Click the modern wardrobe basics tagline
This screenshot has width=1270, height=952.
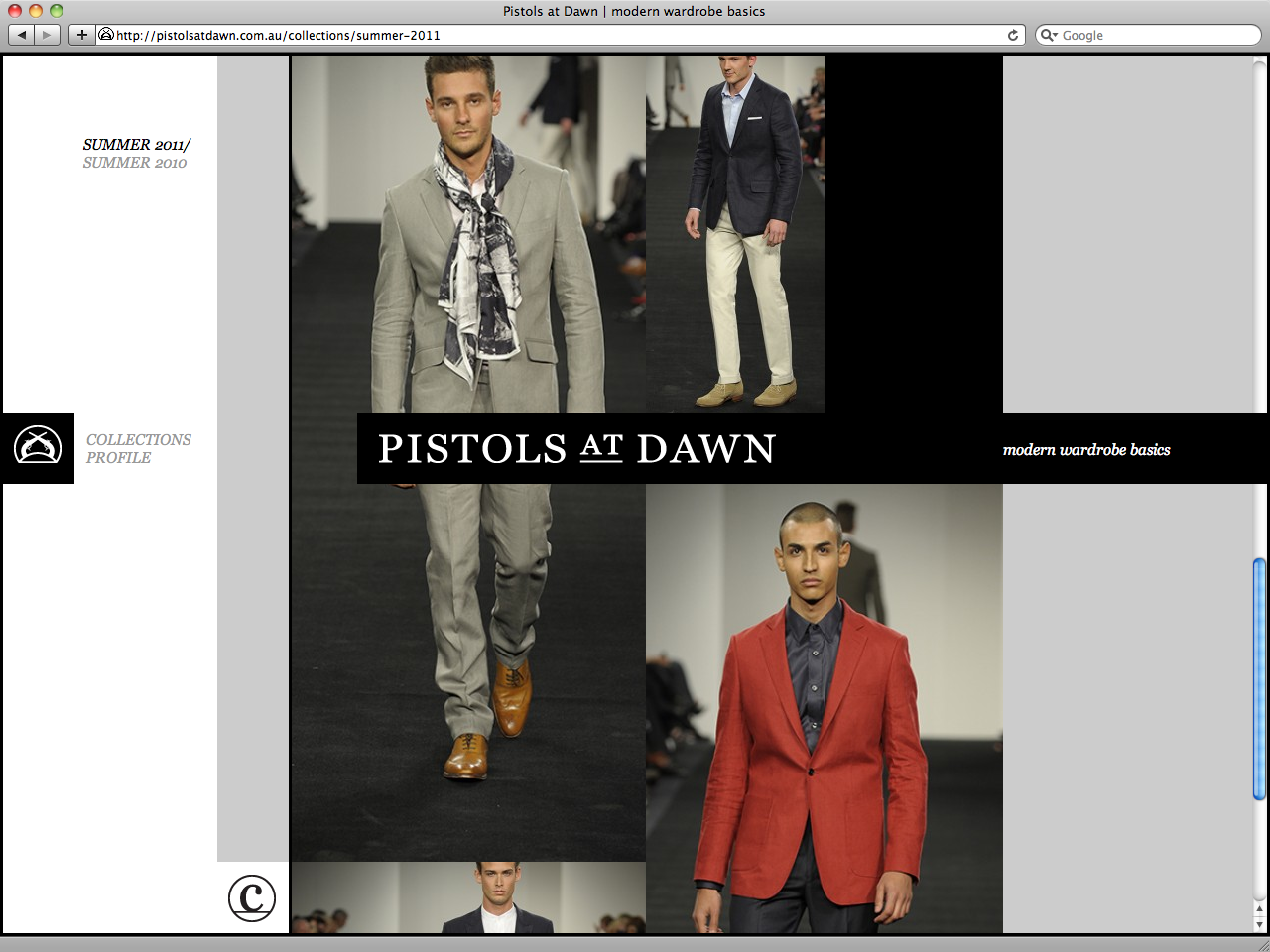click(x=1086, y=449)
